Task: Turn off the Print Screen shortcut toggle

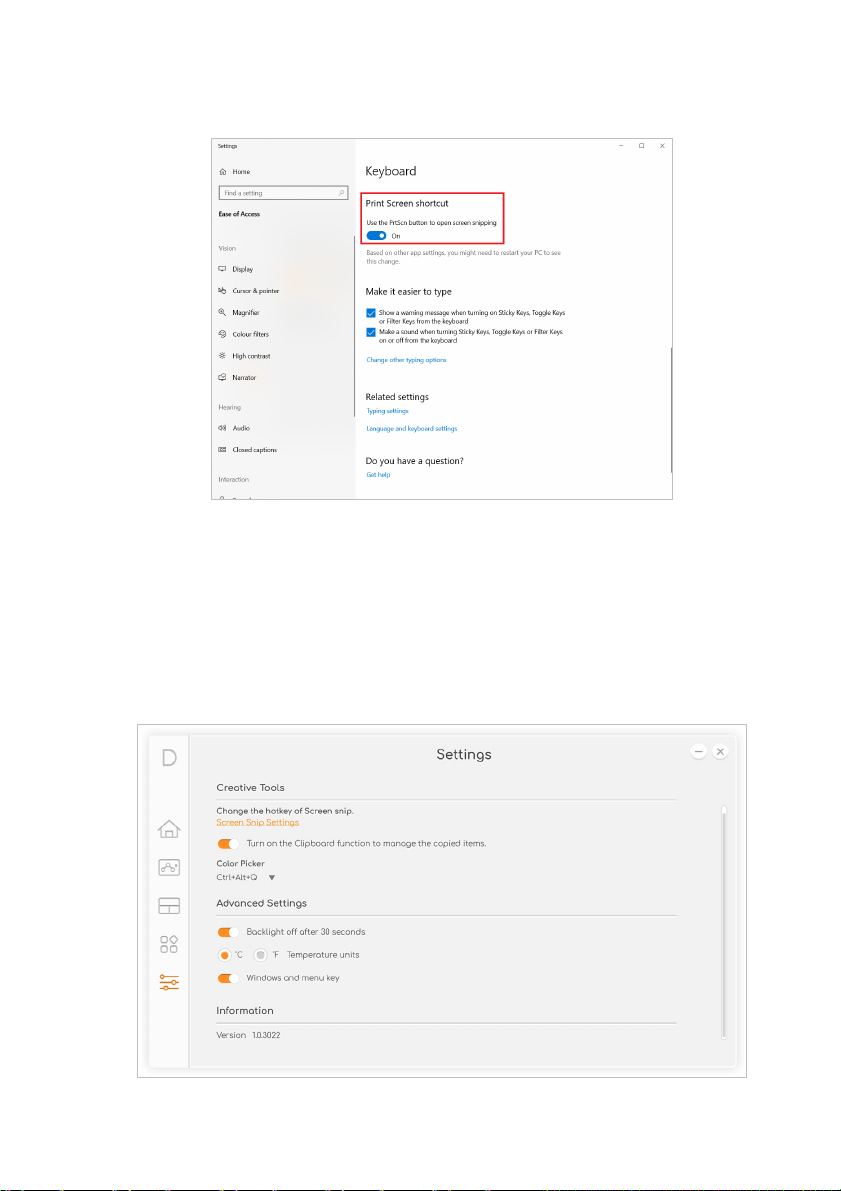Action: [376, 236]
